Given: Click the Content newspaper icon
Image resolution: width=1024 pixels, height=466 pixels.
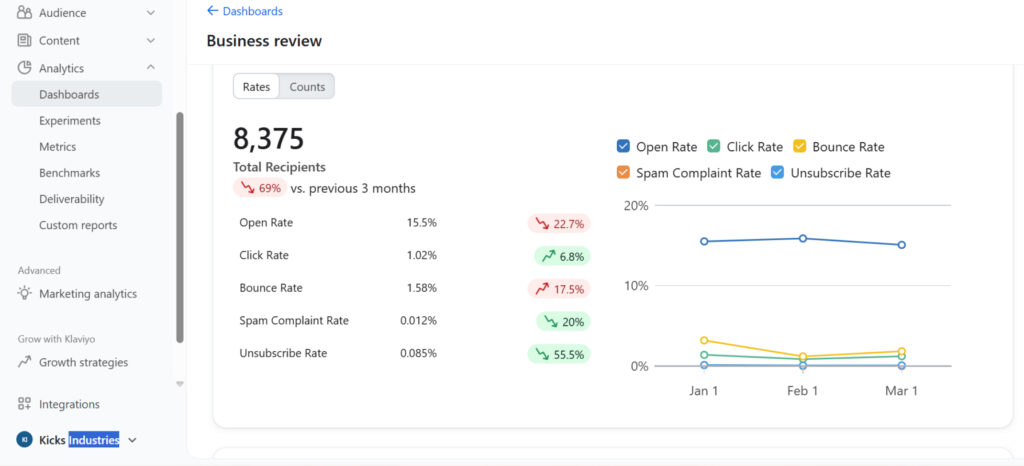Looking at the screenshot, I should pos(24,40).
